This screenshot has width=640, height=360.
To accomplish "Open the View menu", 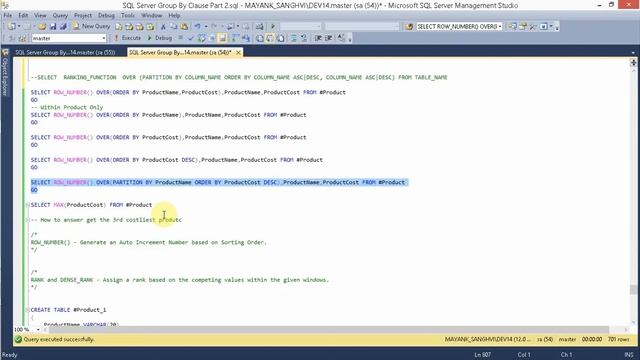I will click(40, 16).
